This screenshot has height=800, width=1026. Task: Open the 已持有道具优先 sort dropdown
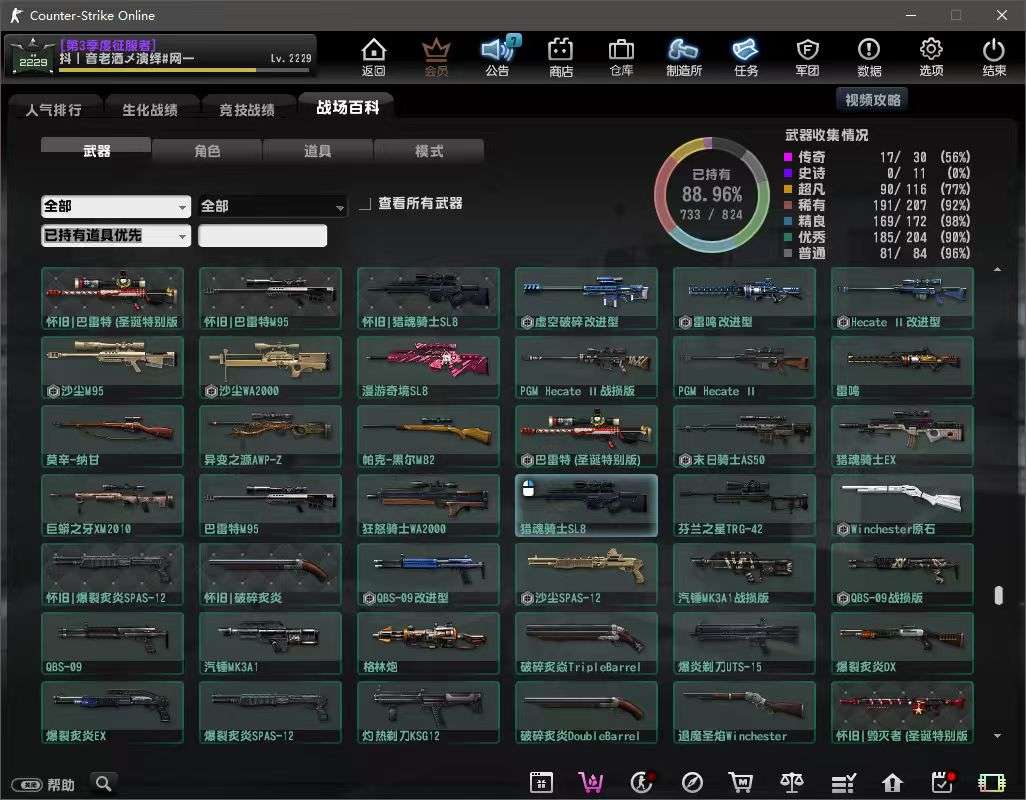coord(116,235)
